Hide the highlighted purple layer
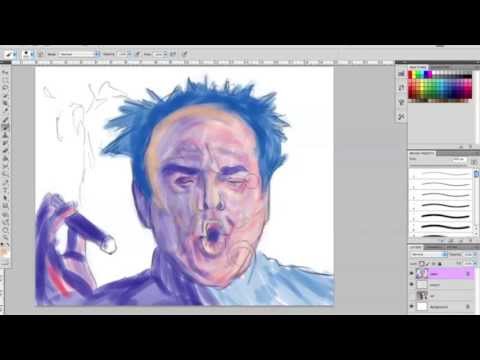 (x=412, y=273)
